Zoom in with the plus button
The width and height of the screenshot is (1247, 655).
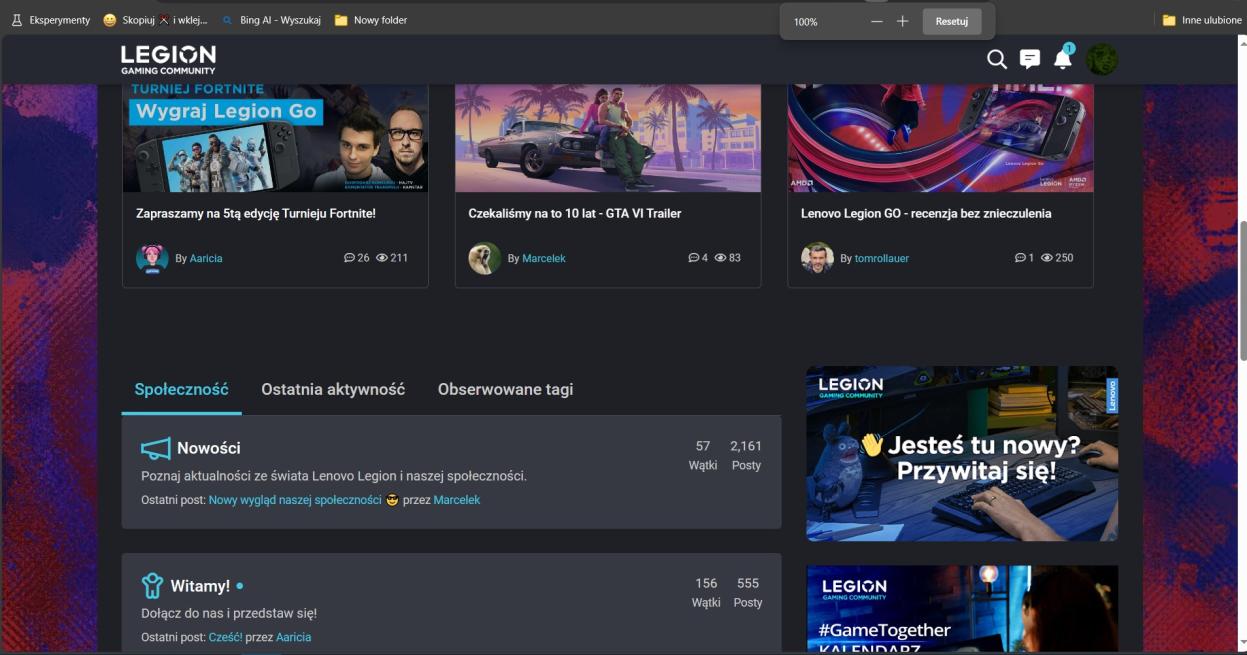tap(902, 21)
